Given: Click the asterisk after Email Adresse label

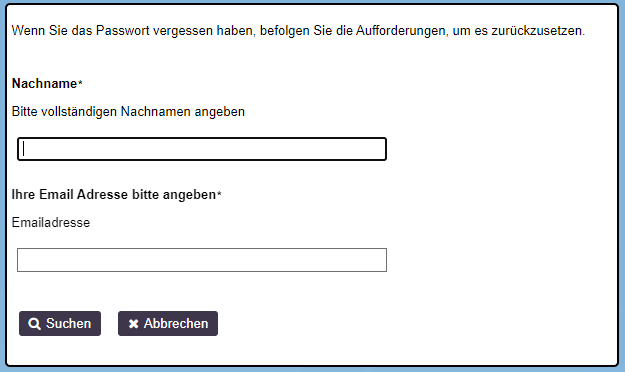Looking at the screenshot, I should pyautogui.click(x=219, y=194).
